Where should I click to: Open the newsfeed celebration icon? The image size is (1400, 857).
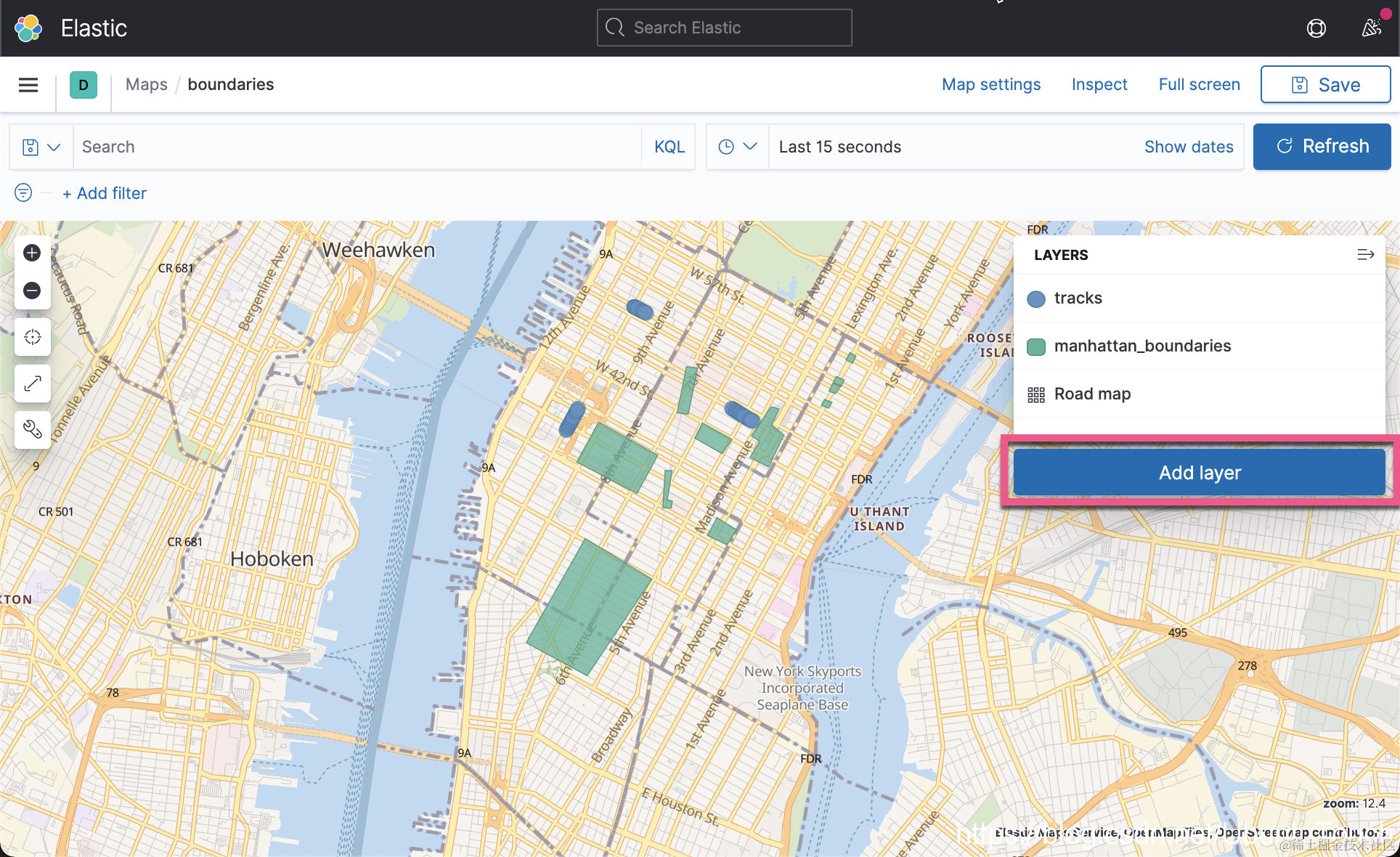click(1371, 28)
